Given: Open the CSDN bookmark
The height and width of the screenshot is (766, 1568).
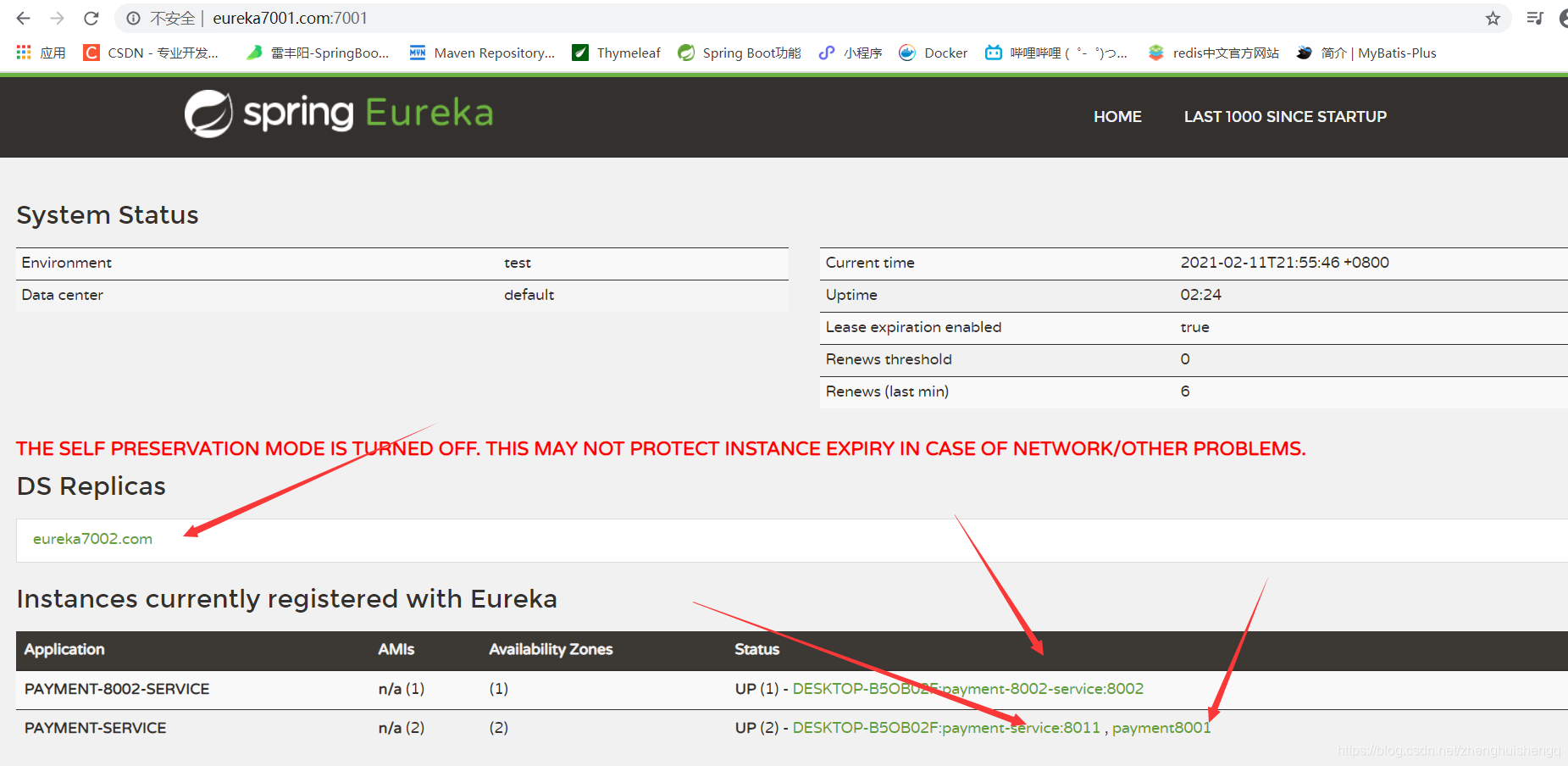Looking at the screenshot, I should pos(151,53).
